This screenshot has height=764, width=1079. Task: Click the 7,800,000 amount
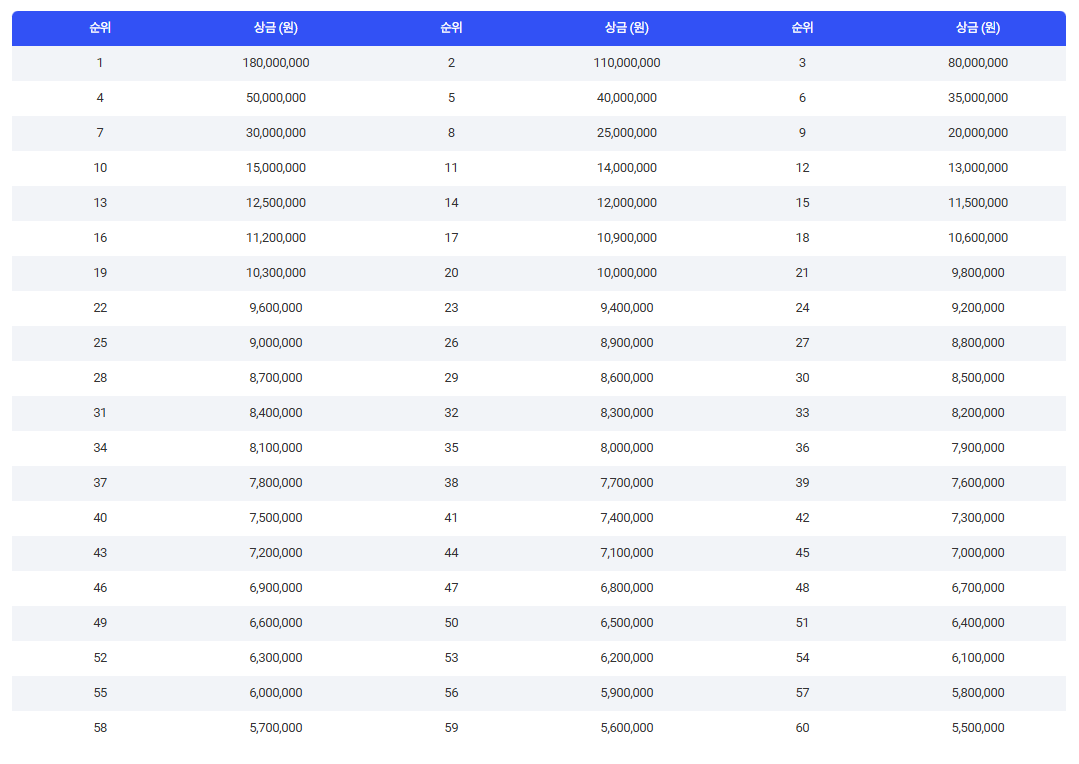point(275,483)
